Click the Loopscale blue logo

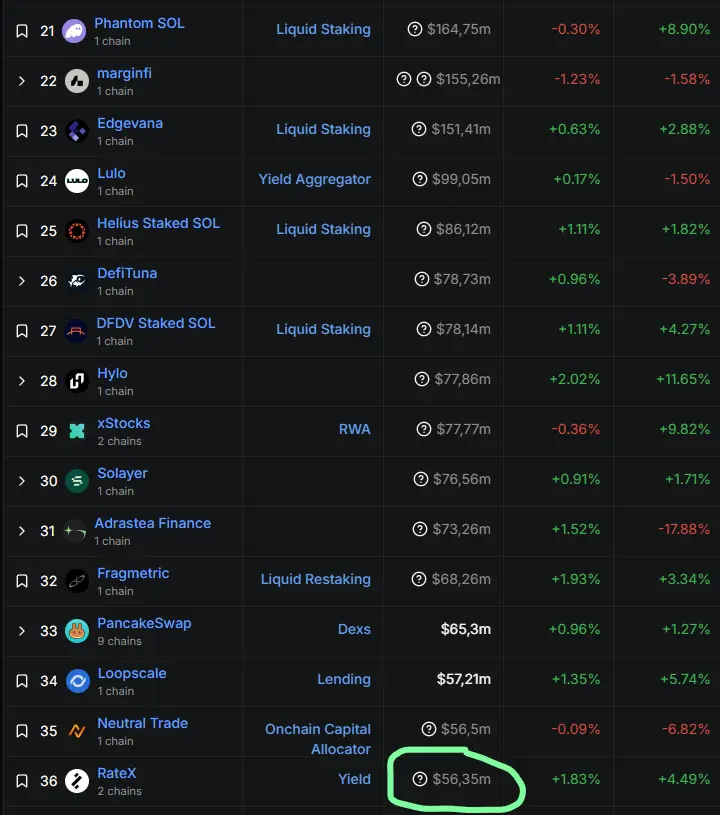point(78,681)
